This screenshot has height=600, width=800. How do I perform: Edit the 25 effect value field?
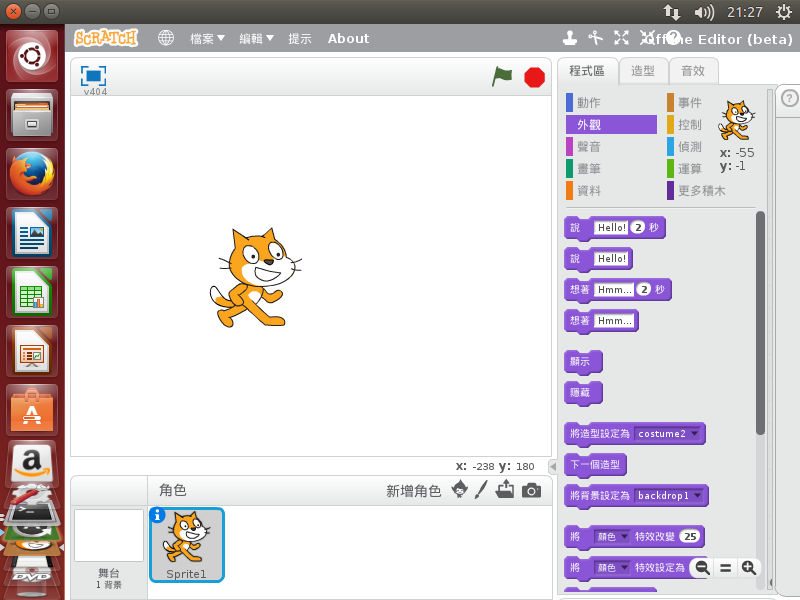(x=690, y=537)
